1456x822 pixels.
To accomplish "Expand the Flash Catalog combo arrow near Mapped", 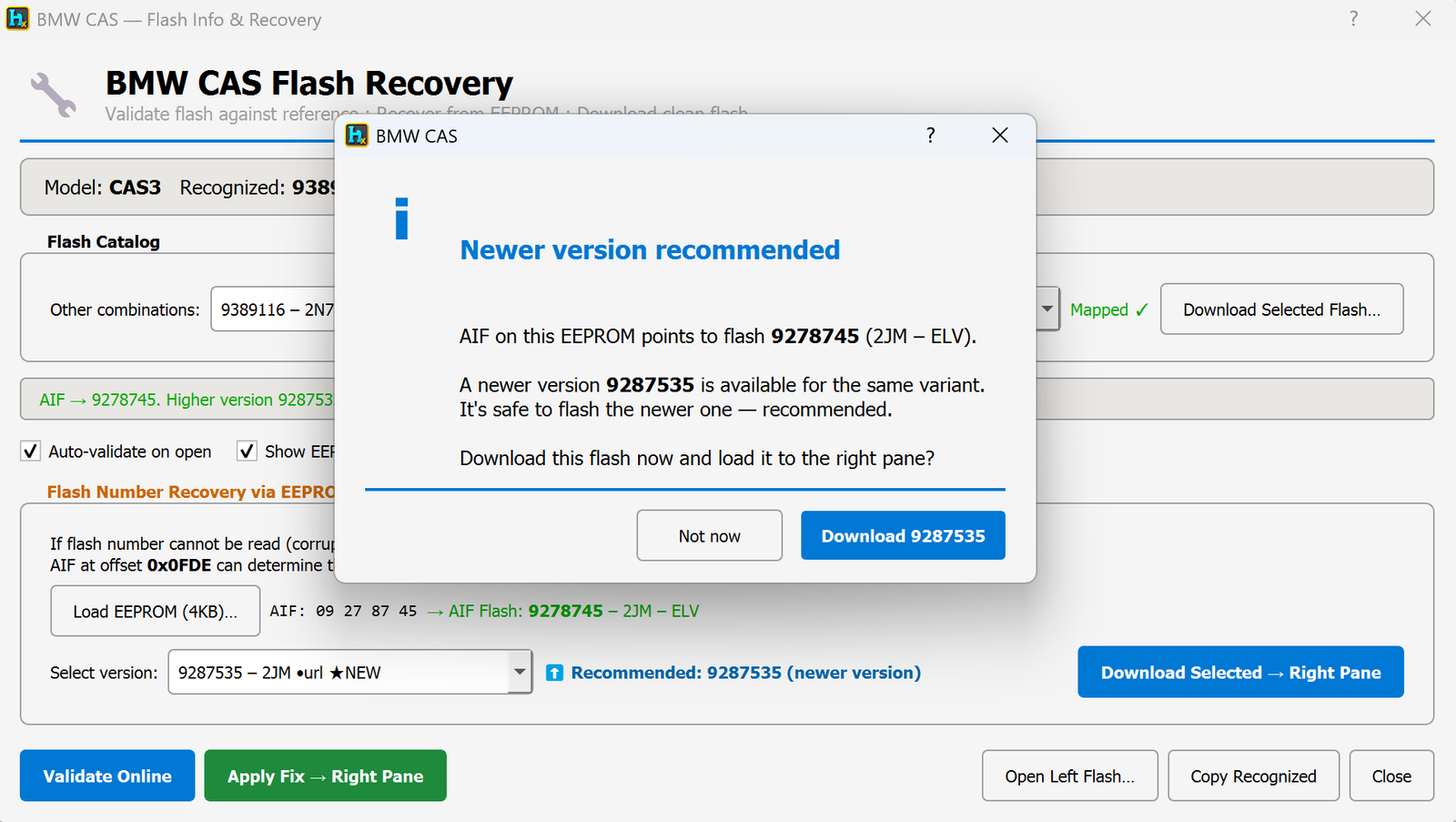I will (1047, 310).
